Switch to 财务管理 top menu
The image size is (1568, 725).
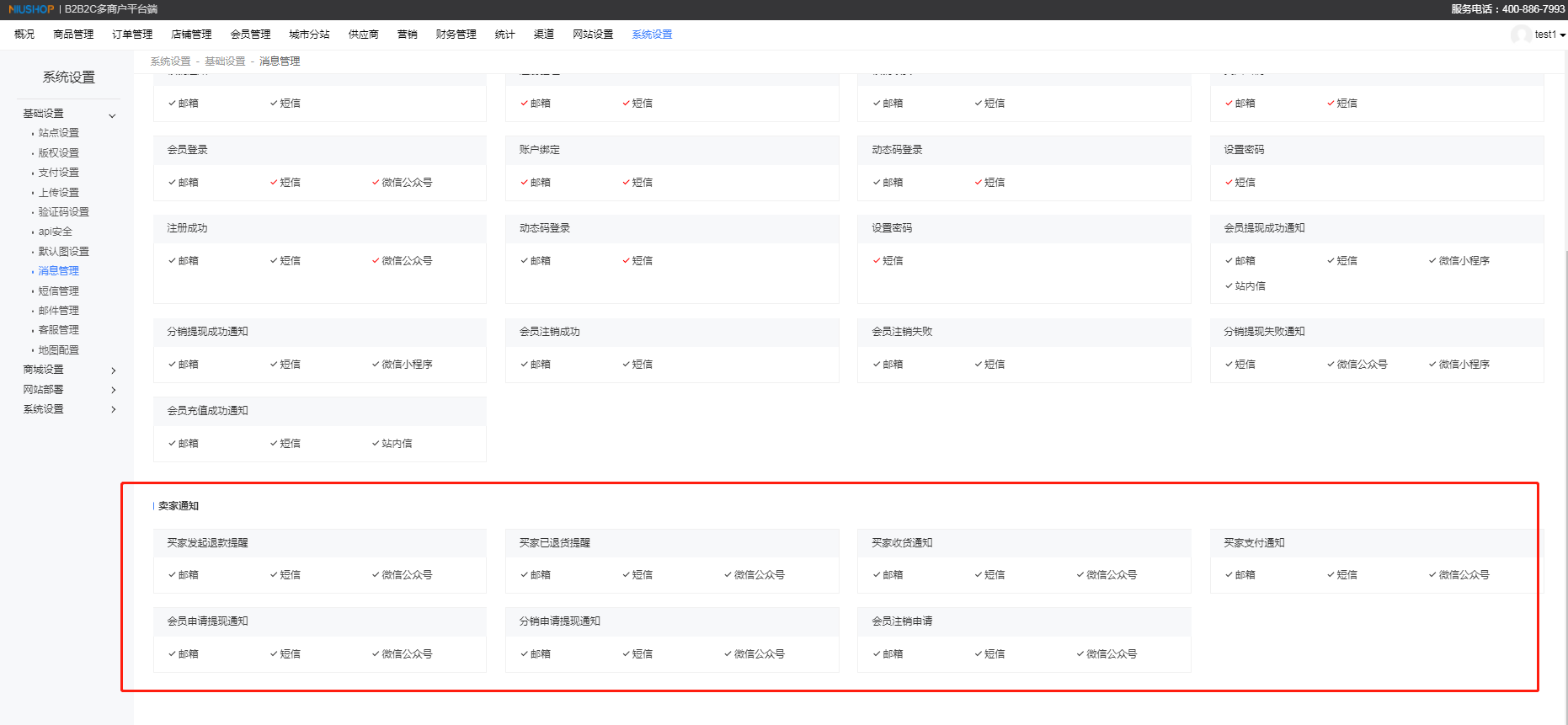[x=456, y=35]
